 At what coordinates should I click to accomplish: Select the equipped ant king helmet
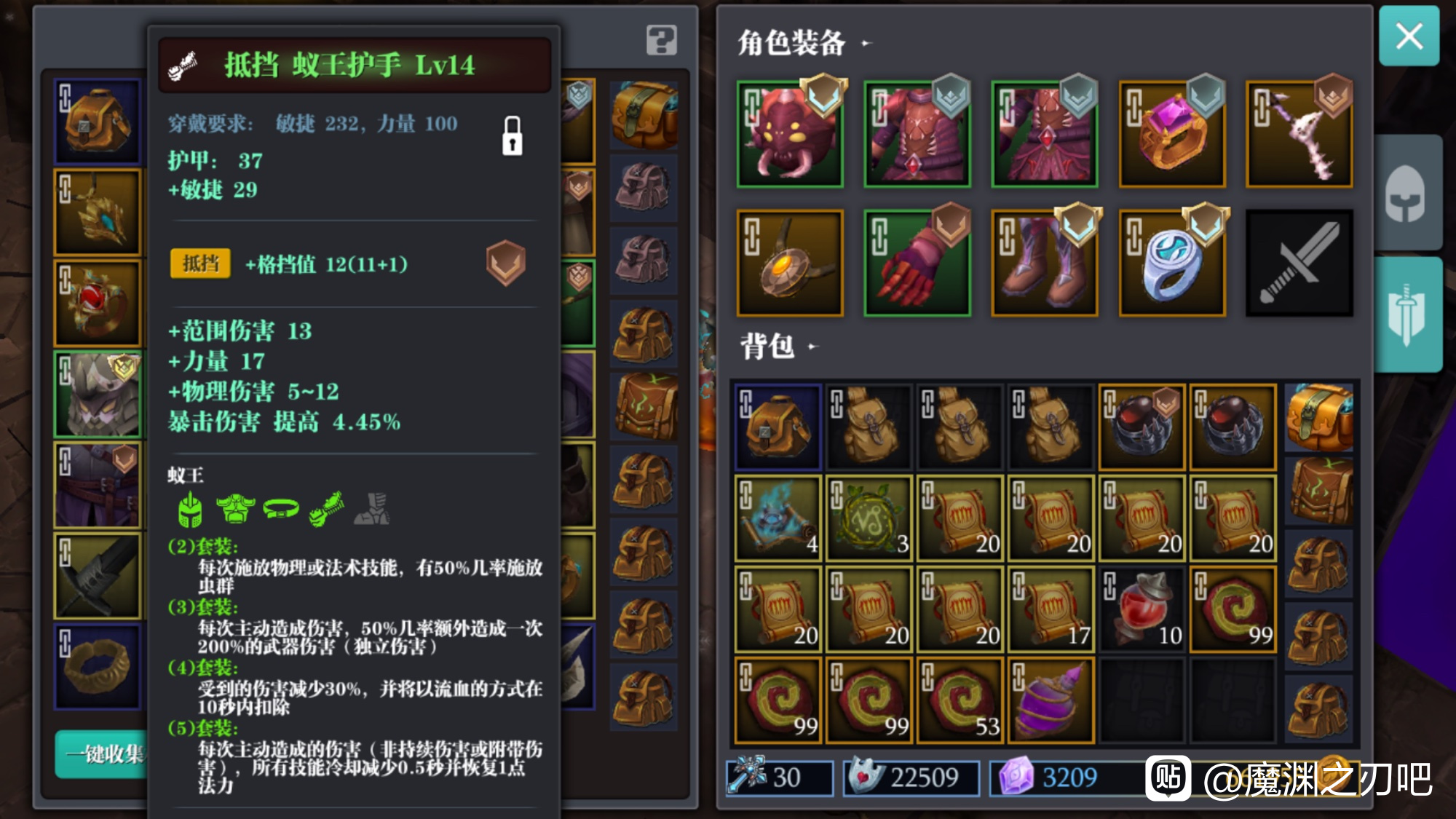(x=790, y=134)
